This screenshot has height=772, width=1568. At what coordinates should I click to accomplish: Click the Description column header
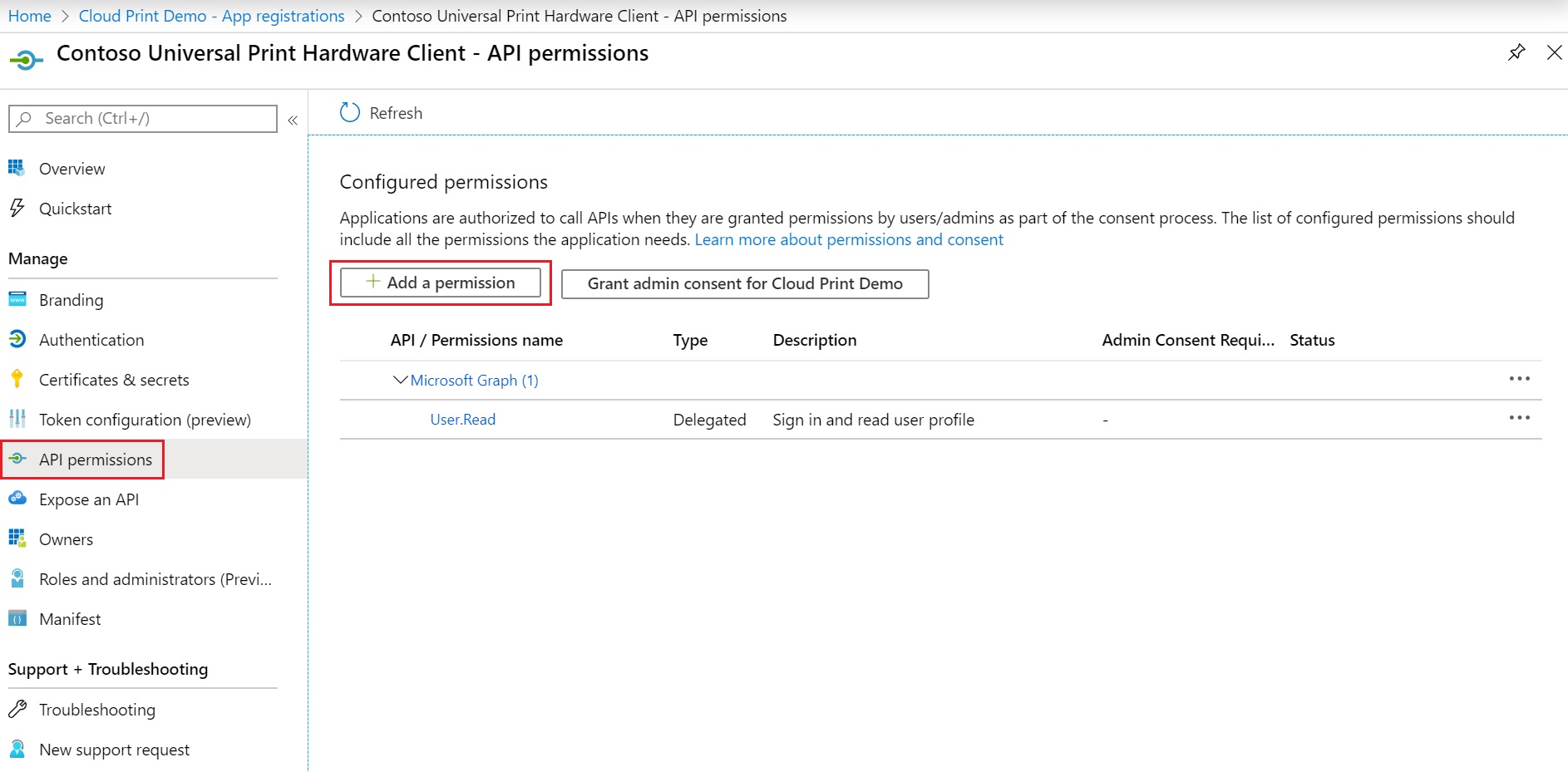(x=815, y=340)
